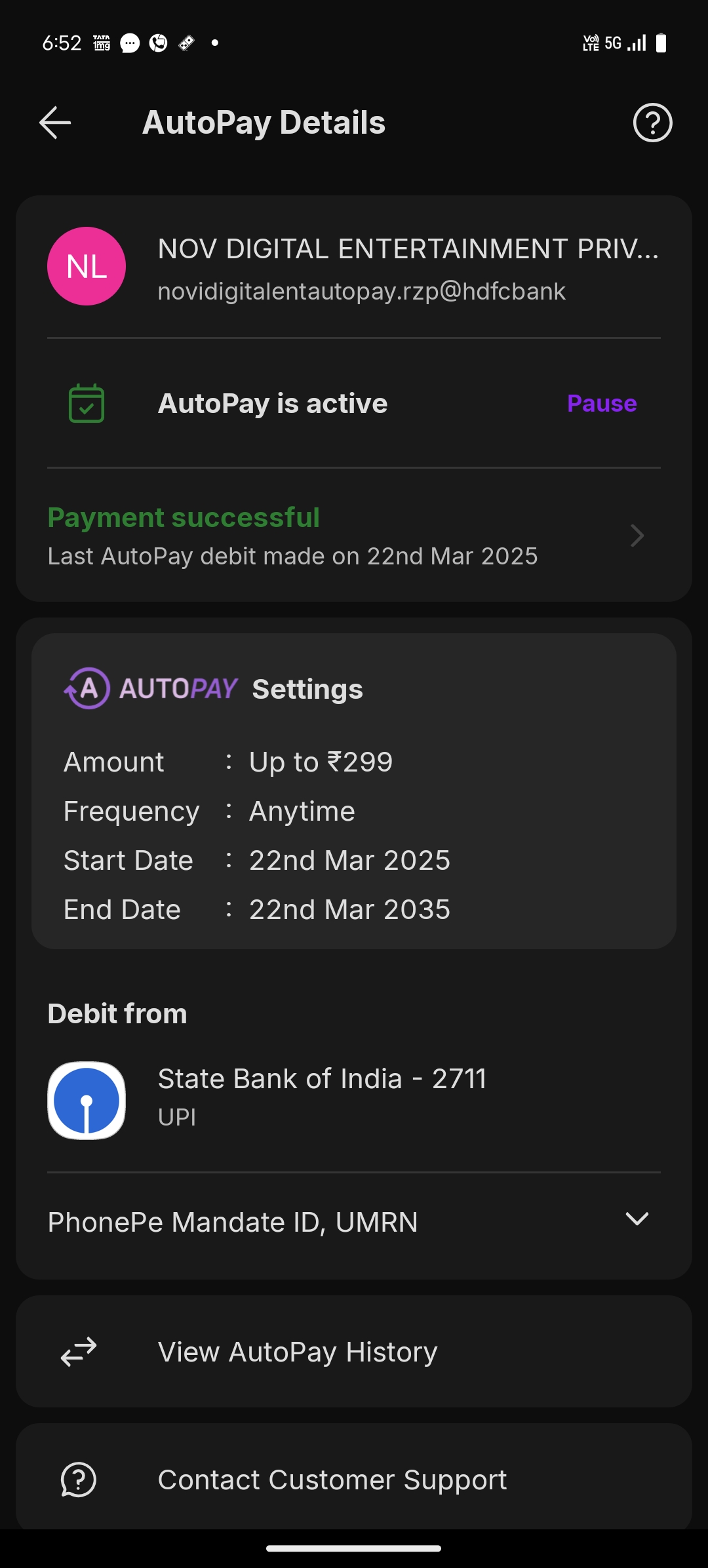Tap the End Date value 22nd Mar 2035
The width and height of the screenshot is (708, 1568).
[349, 909]
